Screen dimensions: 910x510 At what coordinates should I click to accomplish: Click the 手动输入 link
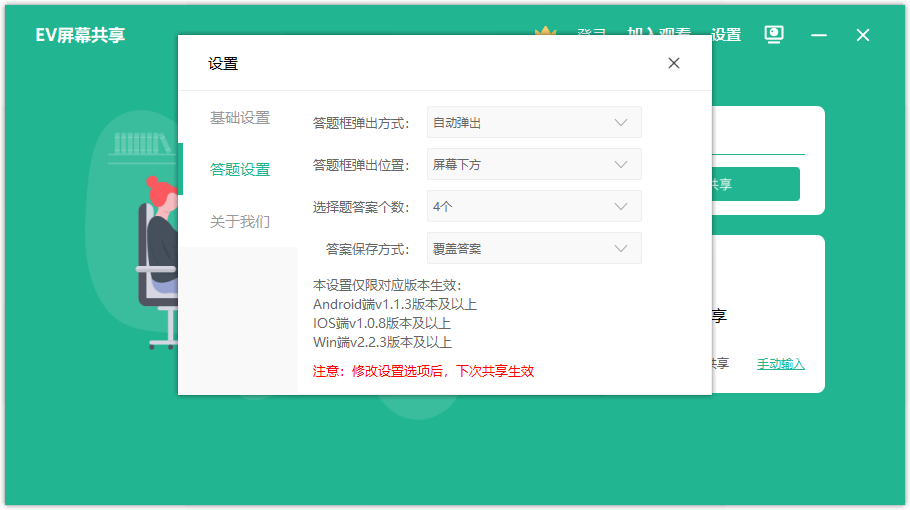[781, 364]
